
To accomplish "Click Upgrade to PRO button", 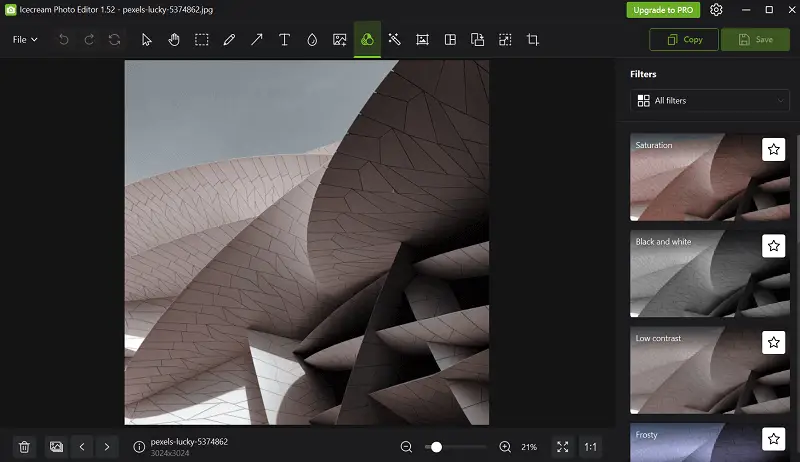I will coord(663,10).
